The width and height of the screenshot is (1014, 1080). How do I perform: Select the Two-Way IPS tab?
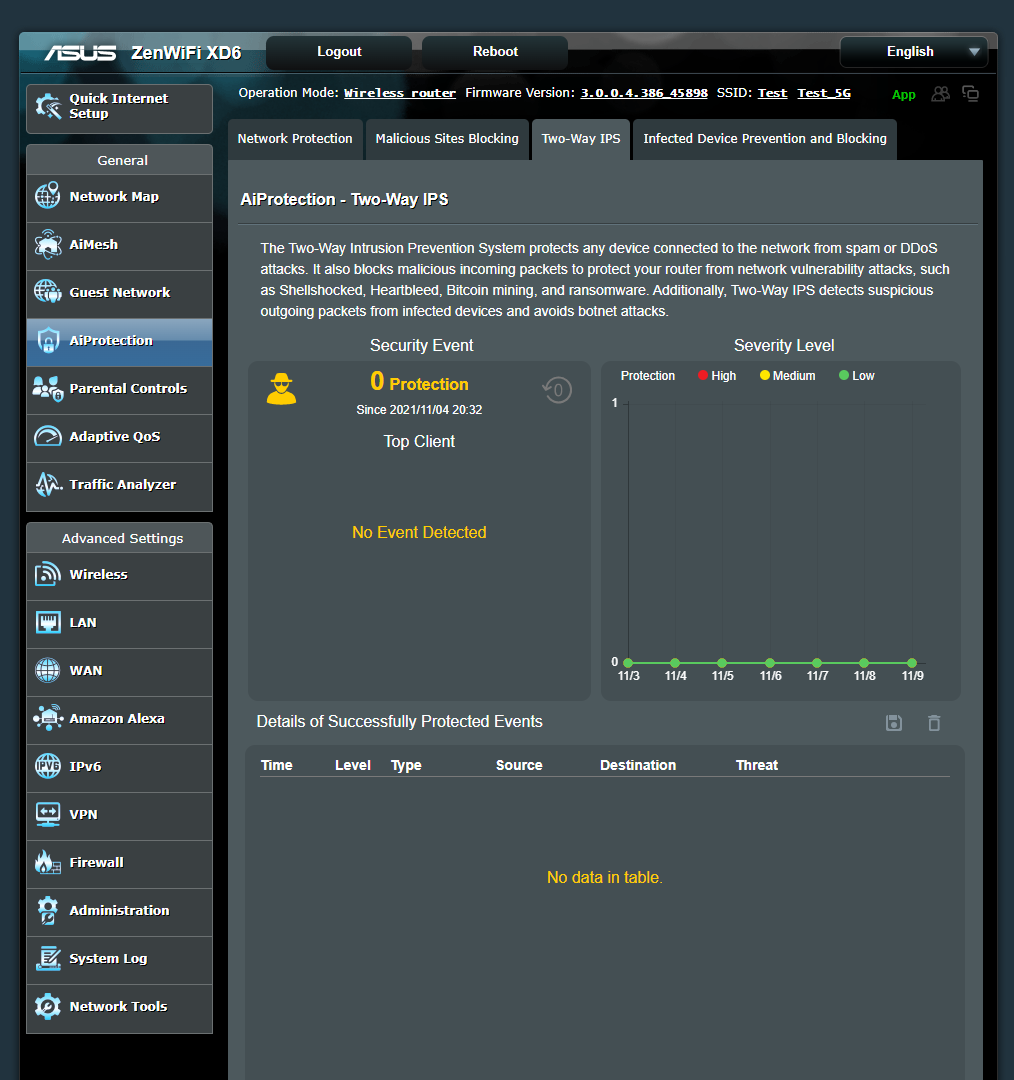tap(581, 139)
